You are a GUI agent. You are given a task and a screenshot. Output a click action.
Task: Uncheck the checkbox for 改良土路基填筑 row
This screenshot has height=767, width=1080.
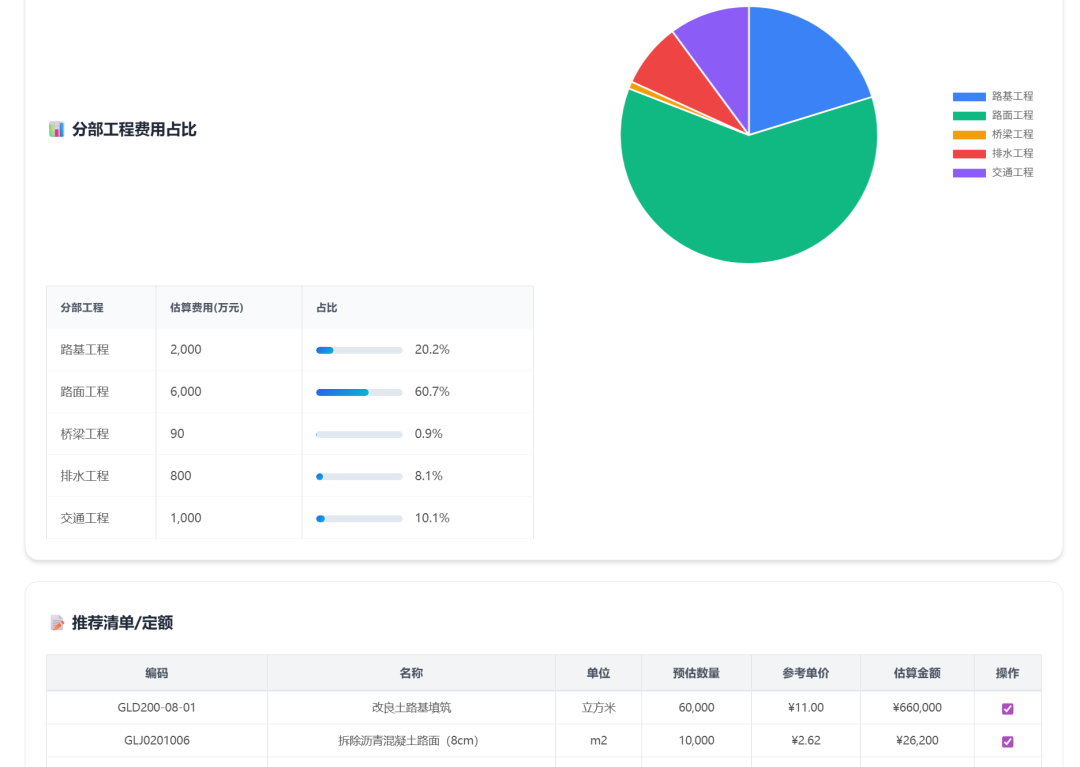(x=1007, y=708)
